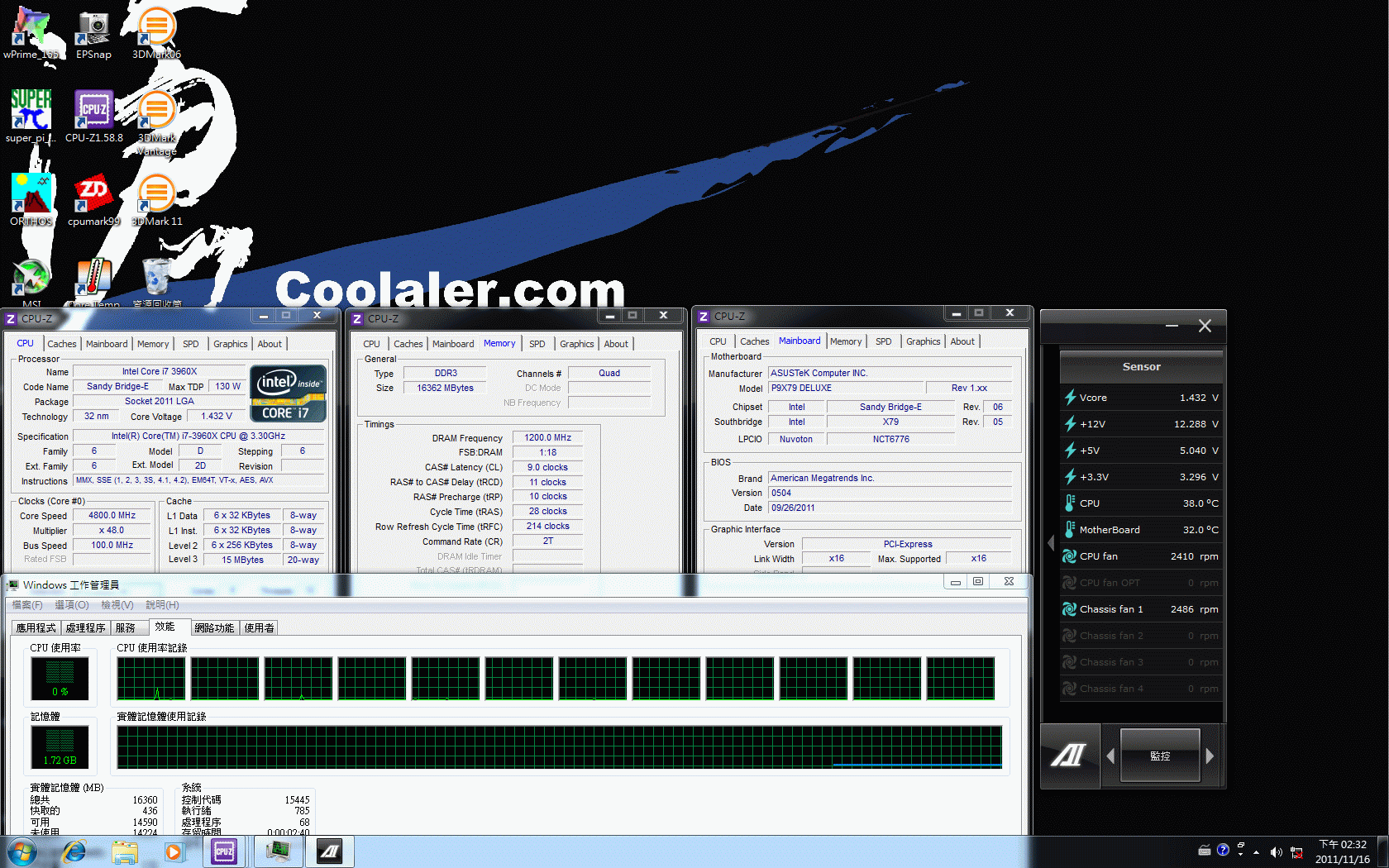Click the Sensor header in AI Suite panel

coord(1141,366)
